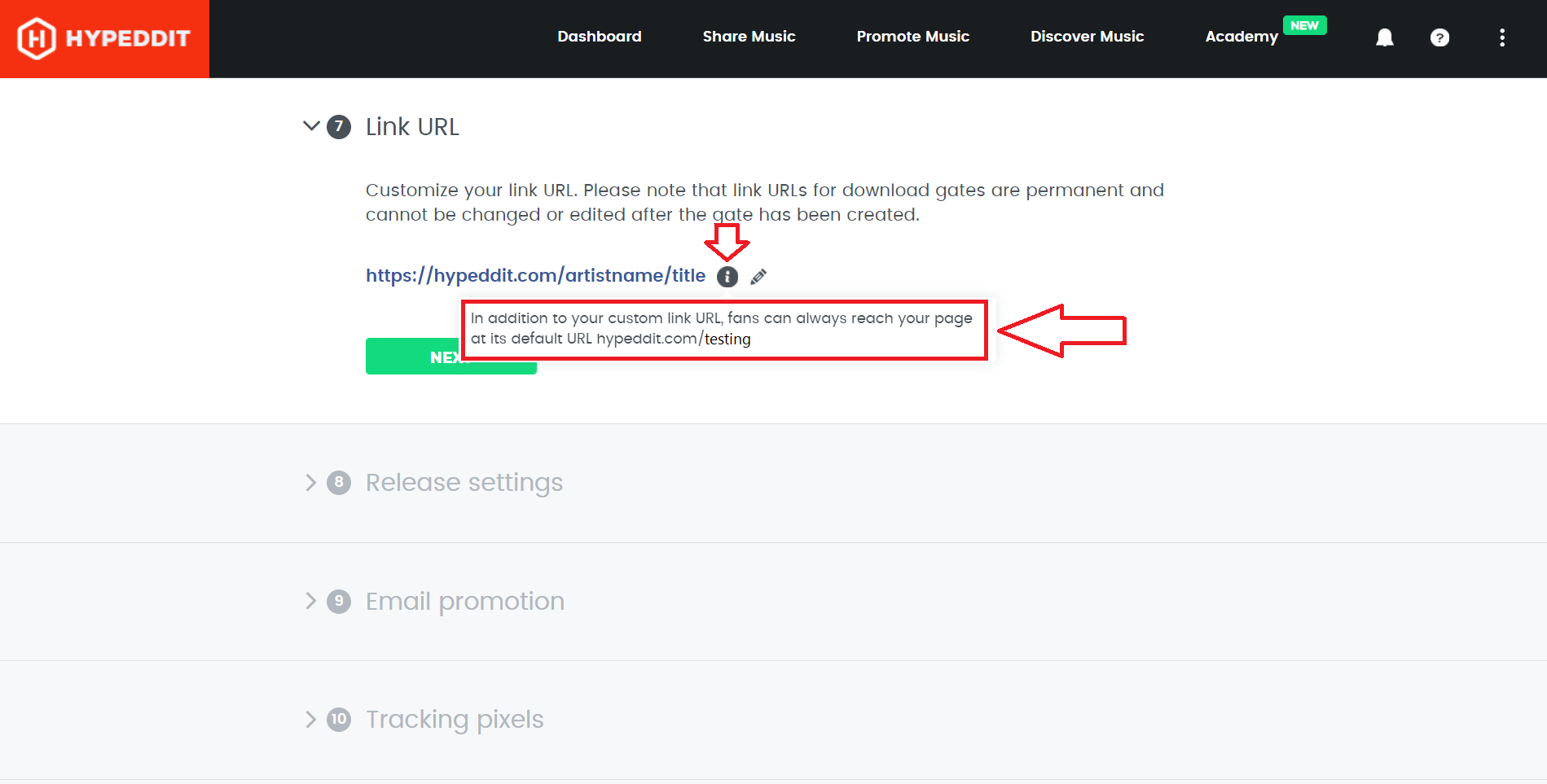Open the notifications bell

click(x=1384, y=37)
